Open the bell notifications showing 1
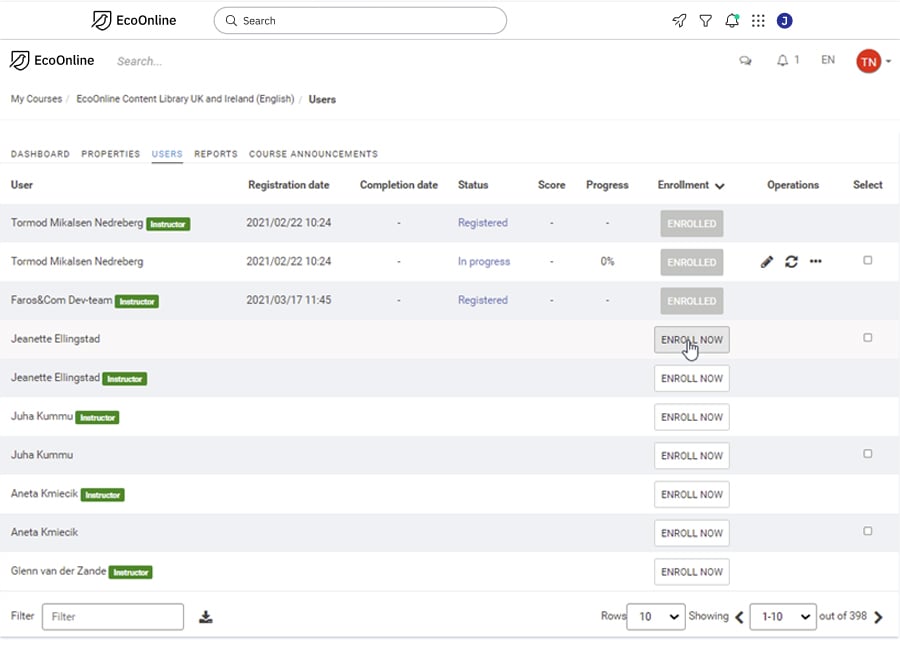 point(788,60)
